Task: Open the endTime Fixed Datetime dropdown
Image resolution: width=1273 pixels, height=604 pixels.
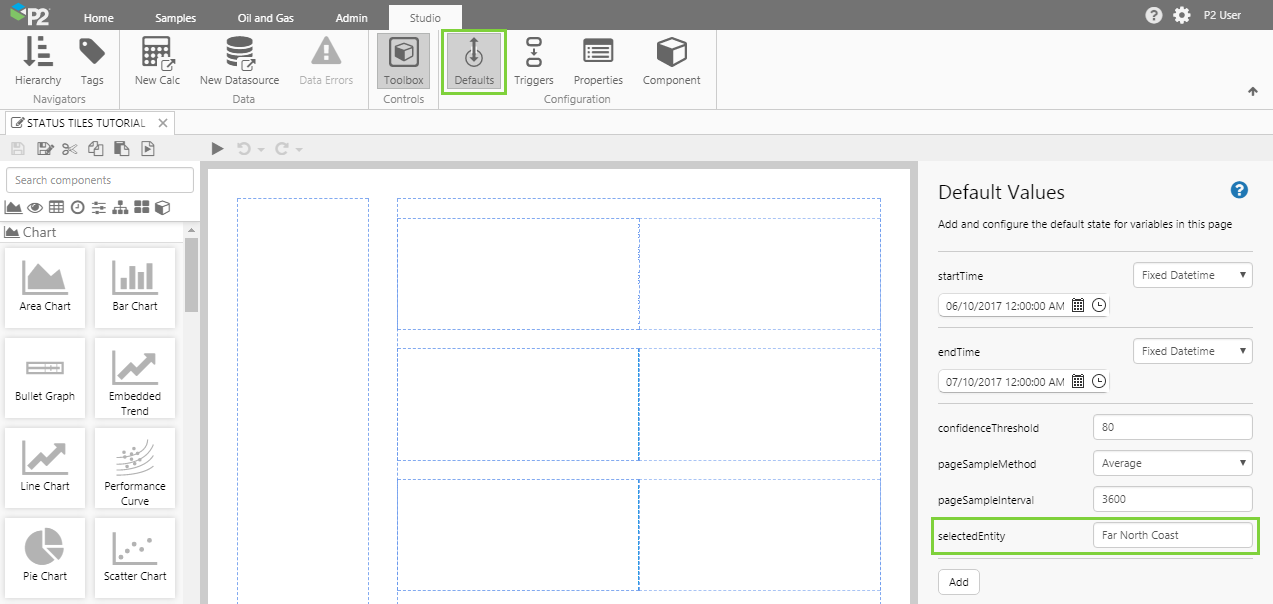Action: pyautogui.click(x=1192, y=351)
